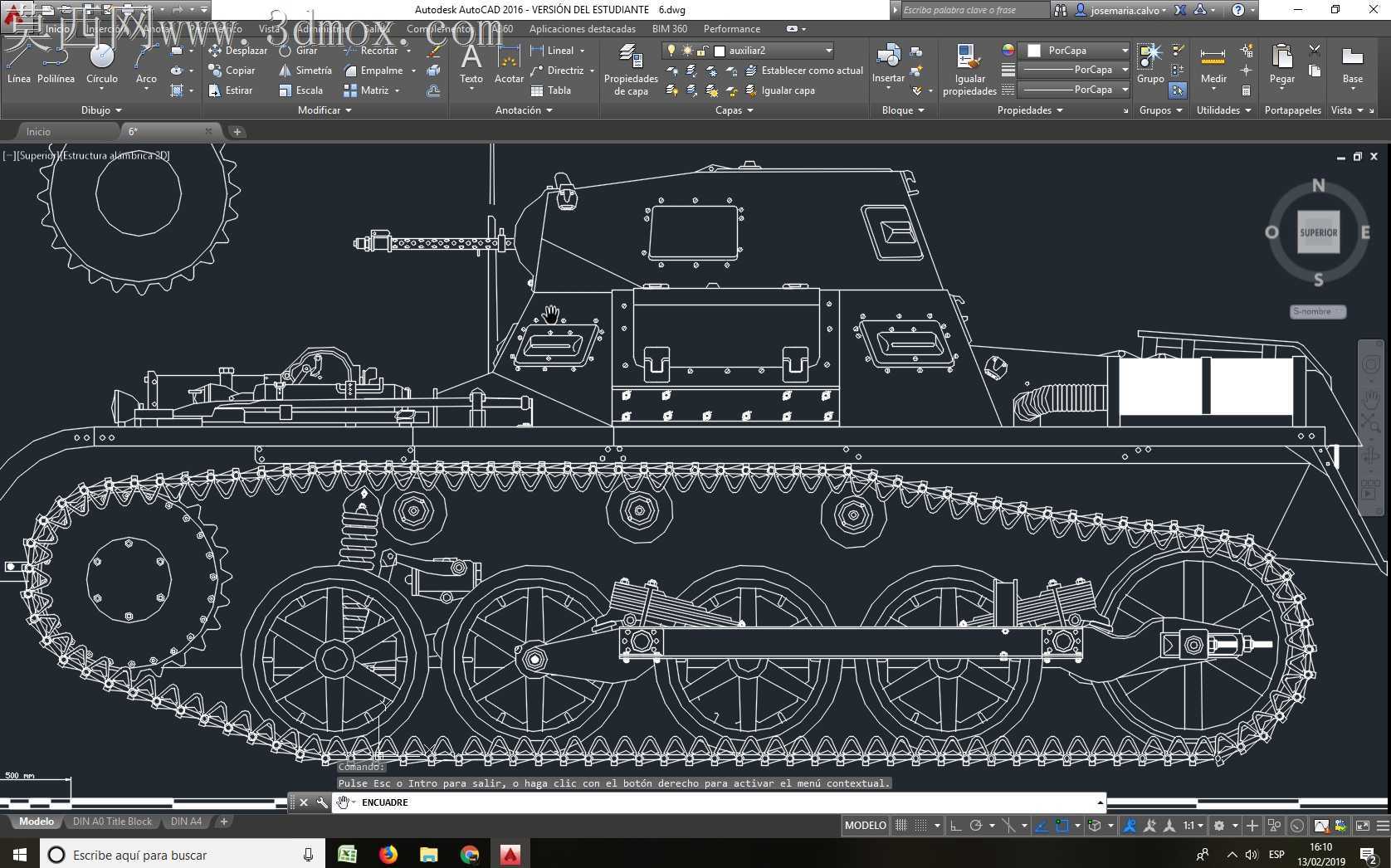The image size is (1391, 868).
Task: Click the layer color swatch for auxiliar2
Action: 720,51
